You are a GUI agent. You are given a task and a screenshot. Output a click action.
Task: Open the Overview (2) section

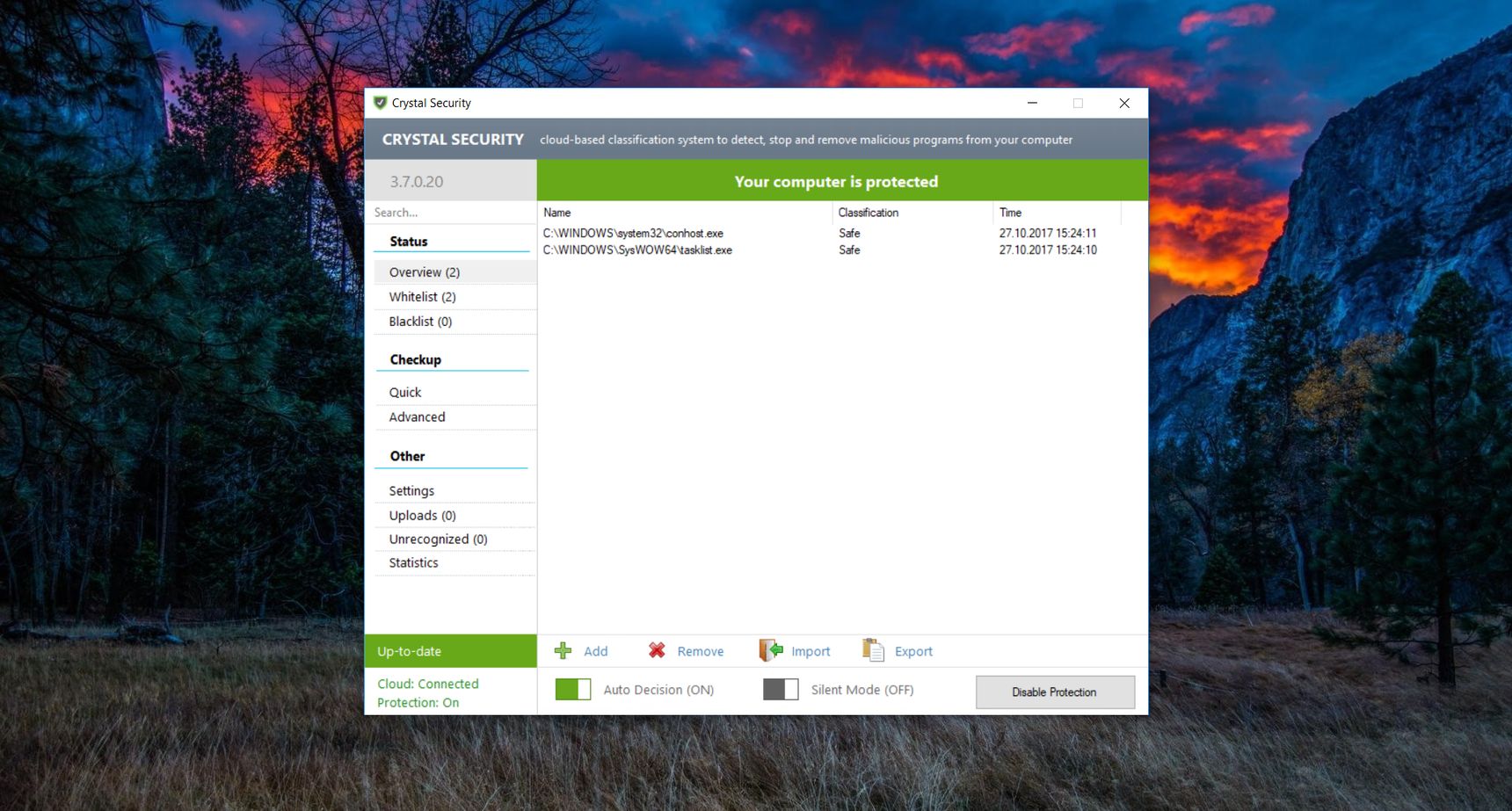click(x=454, y=272)
